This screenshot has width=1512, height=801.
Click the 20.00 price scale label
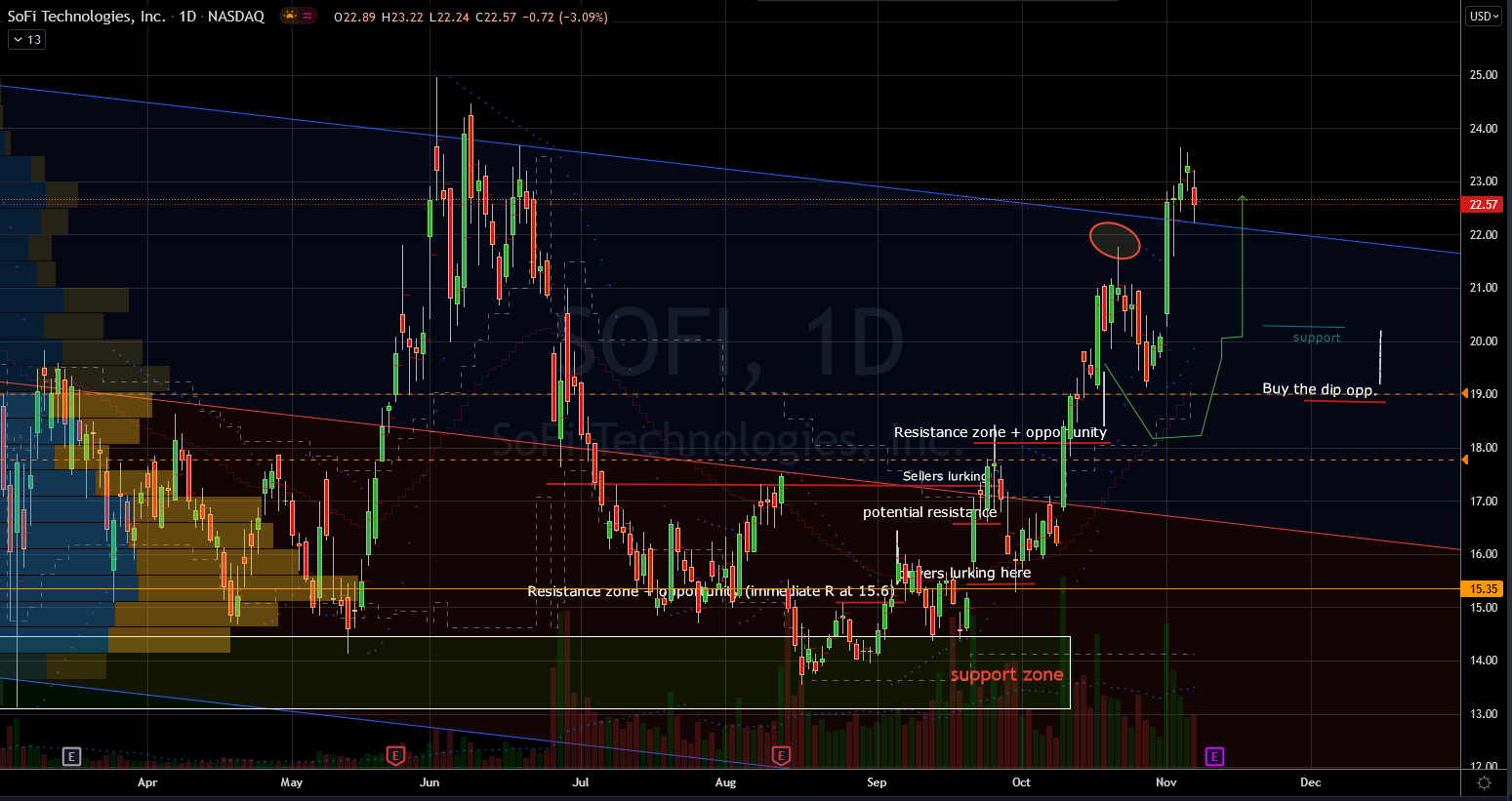[1484, 341]
